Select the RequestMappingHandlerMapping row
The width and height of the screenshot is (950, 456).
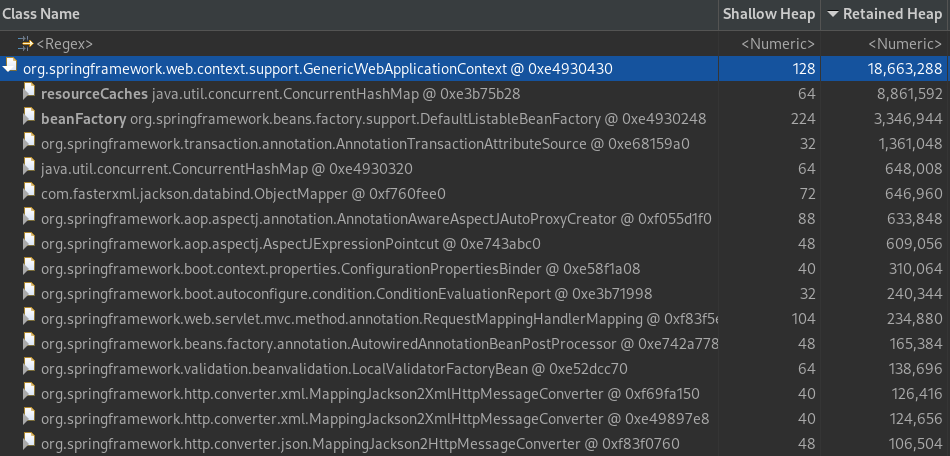click(475, 319)
